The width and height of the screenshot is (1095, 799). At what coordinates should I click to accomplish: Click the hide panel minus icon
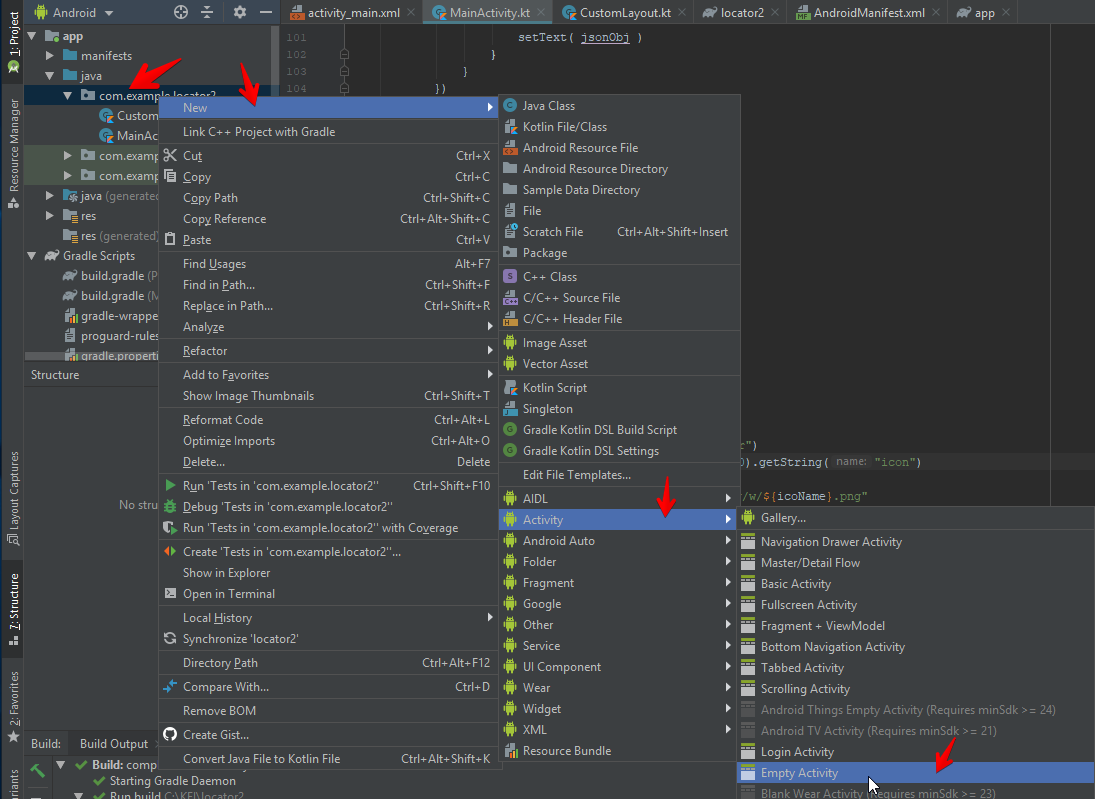(x=265, y=12)
